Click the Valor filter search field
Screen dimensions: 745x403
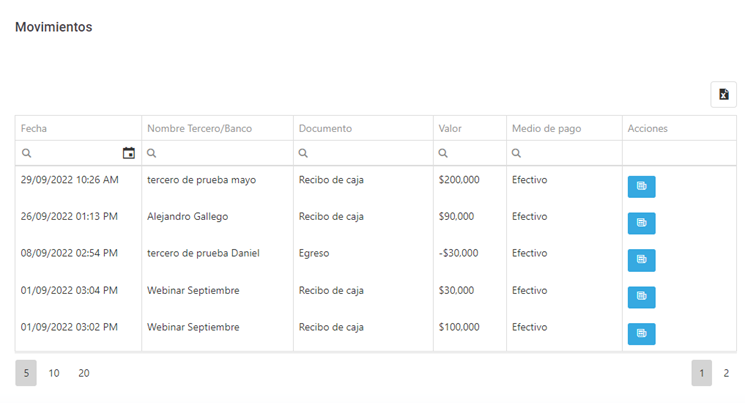click(x=469, y=153)
